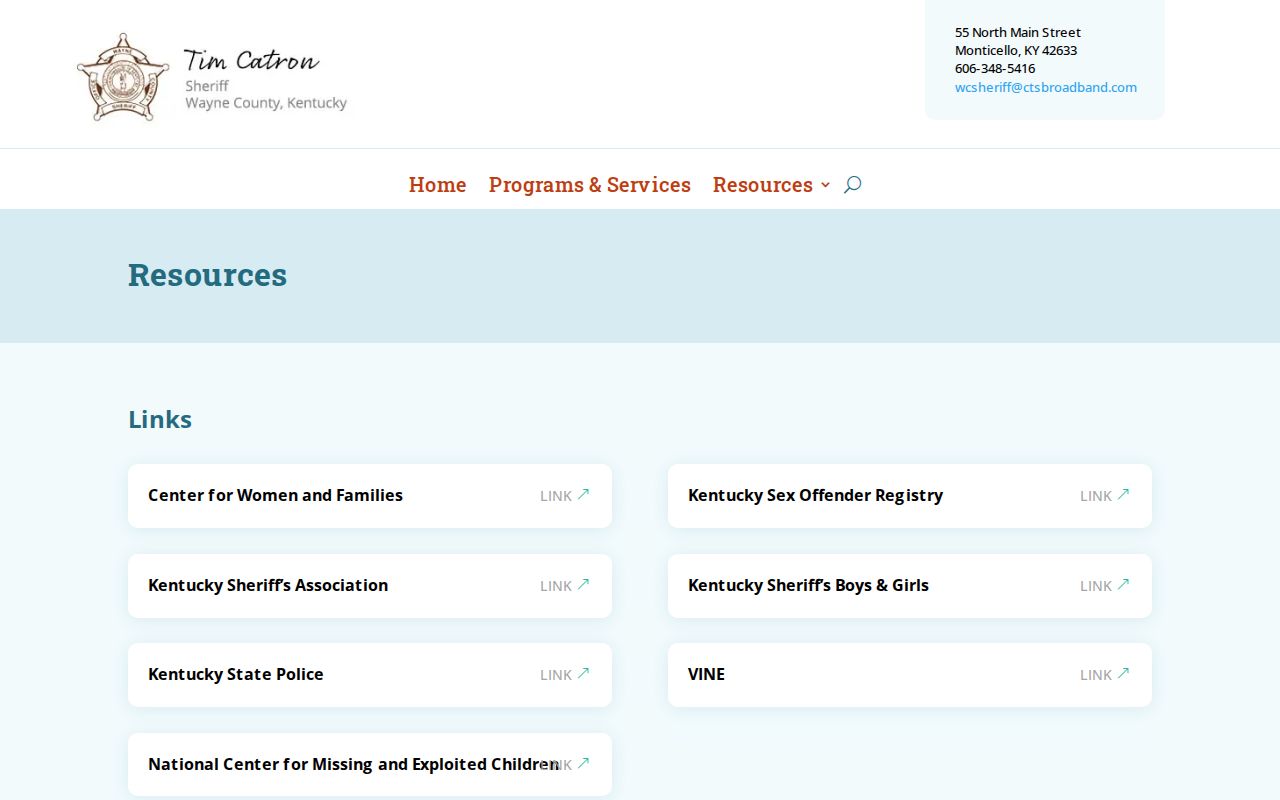Image resolution: width=1280 pixels, height=800 pixels.
Task: Open Kentucky Sheriff's Association title
Action: tap(268, 585)
